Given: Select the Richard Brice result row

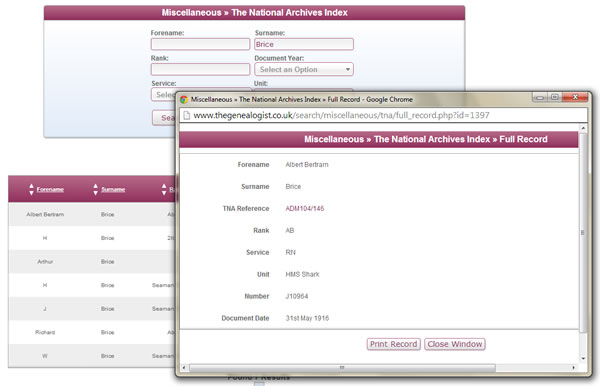Looking at the screenshot, I should click(x=91, y=332).
